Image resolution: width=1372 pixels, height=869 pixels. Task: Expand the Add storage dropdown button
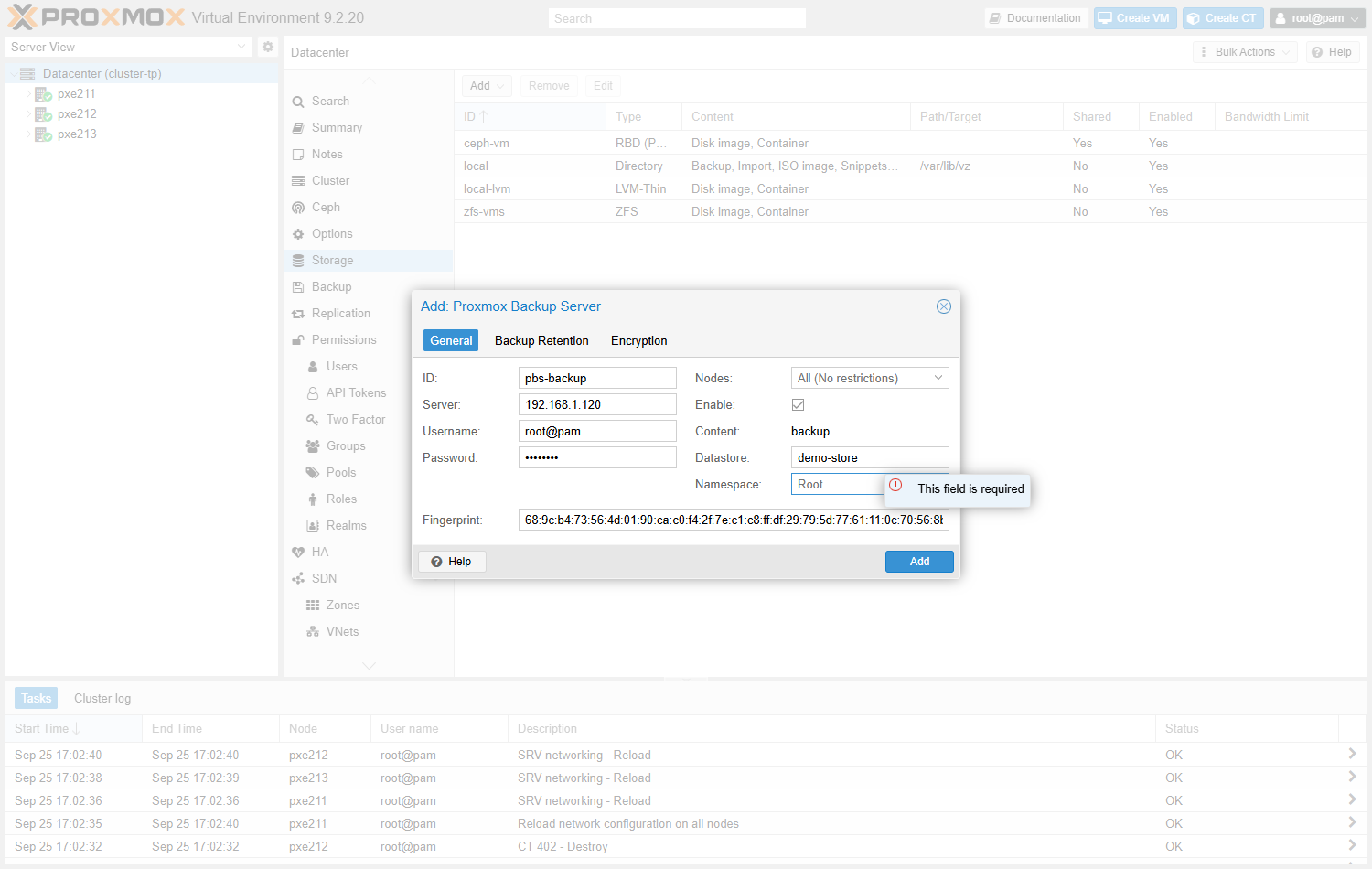click(x=487, y=86)
